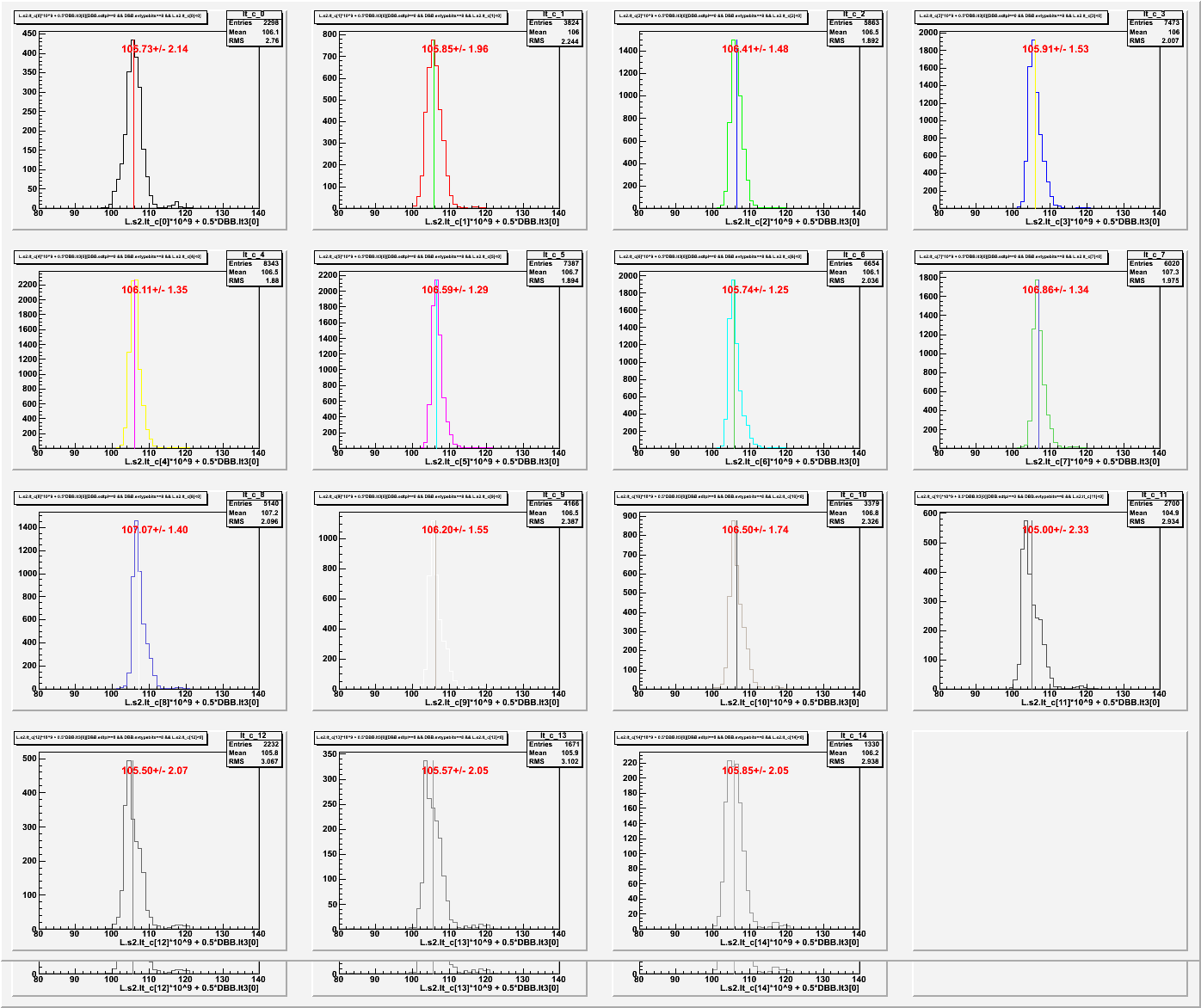Select the lt_c_0 stats box title
Screen dimensions: 1201x1008
[x=254, y=14]
